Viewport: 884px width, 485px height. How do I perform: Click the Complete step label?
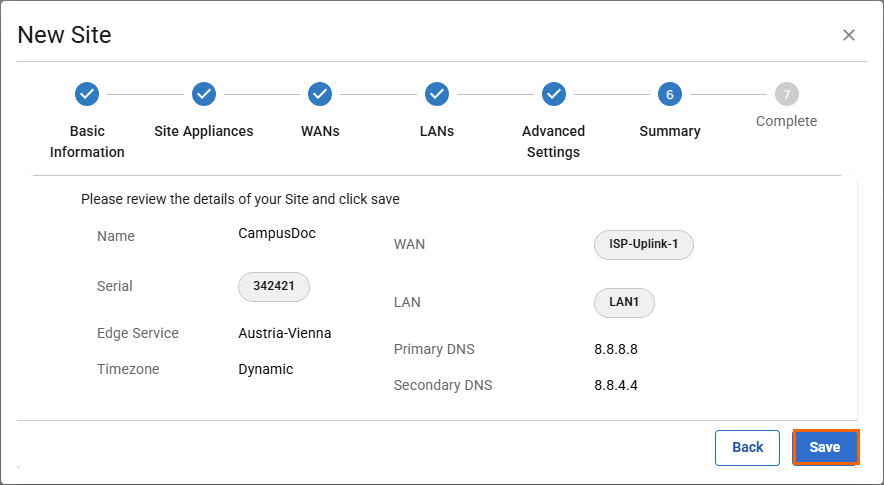(x=786, y=121)
